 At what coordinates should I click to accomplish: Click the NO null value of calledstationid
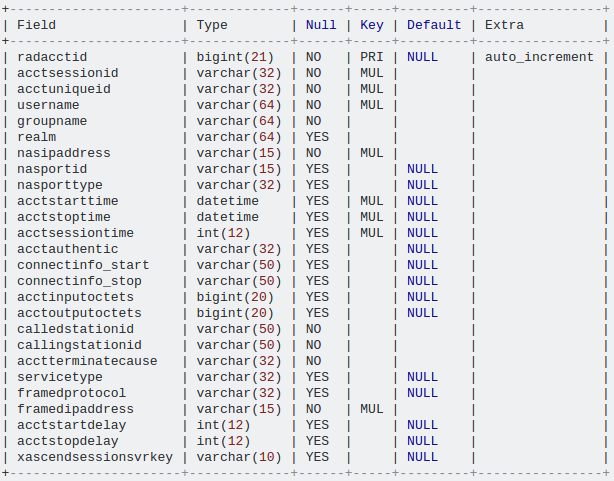pyautogui.click(x=313, y=329)
